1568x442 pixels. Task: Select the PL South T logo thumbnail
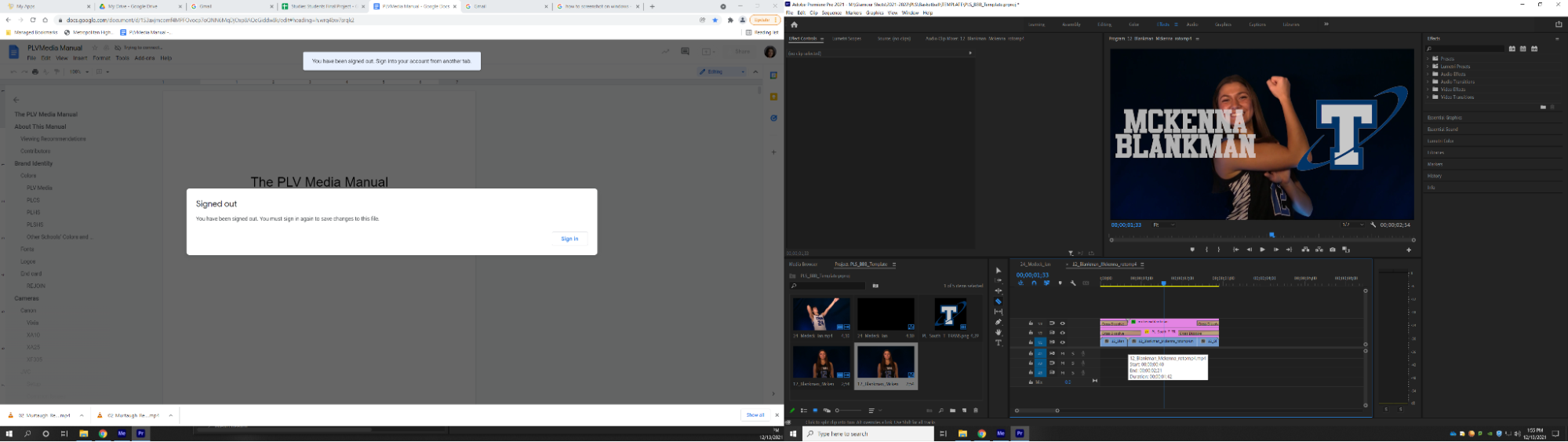pyautogui.click(x=950, y=314)
